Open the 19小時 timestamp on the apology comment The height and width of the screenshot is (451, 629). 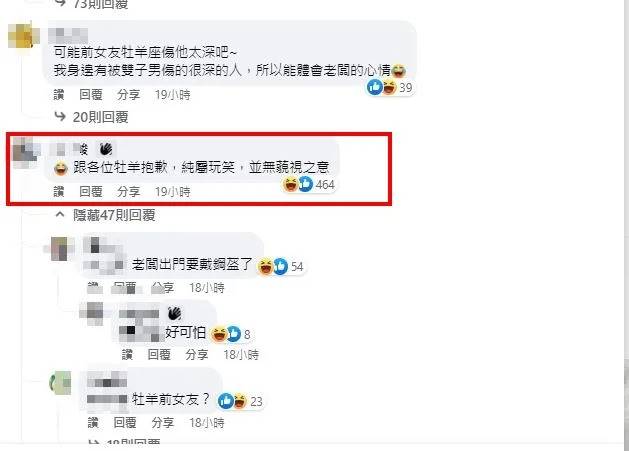coord(173,192)
